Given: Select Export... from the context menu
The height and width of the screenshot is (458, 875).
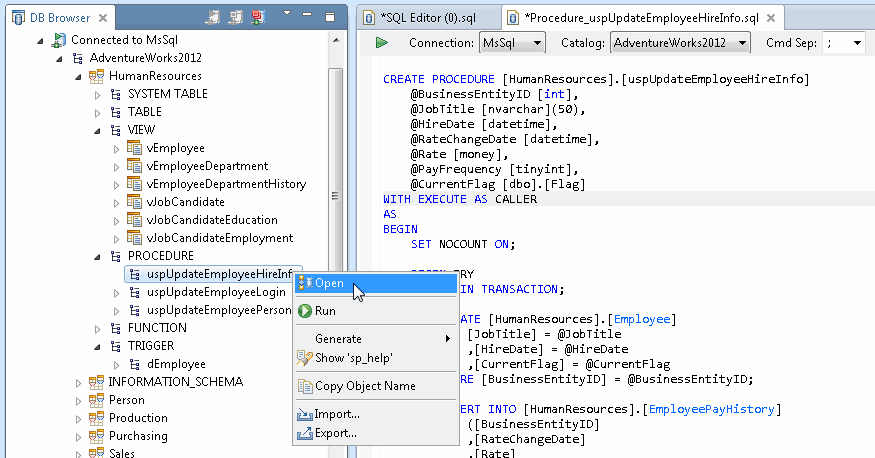Looking at the screenshot, I should [335, 433].
